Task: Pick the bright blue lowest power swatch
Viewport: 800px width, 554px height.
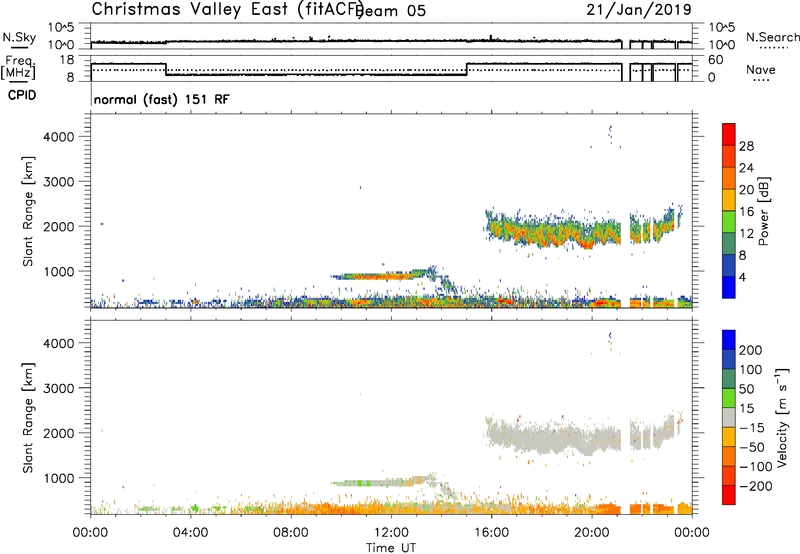Action: click(729, 287)
